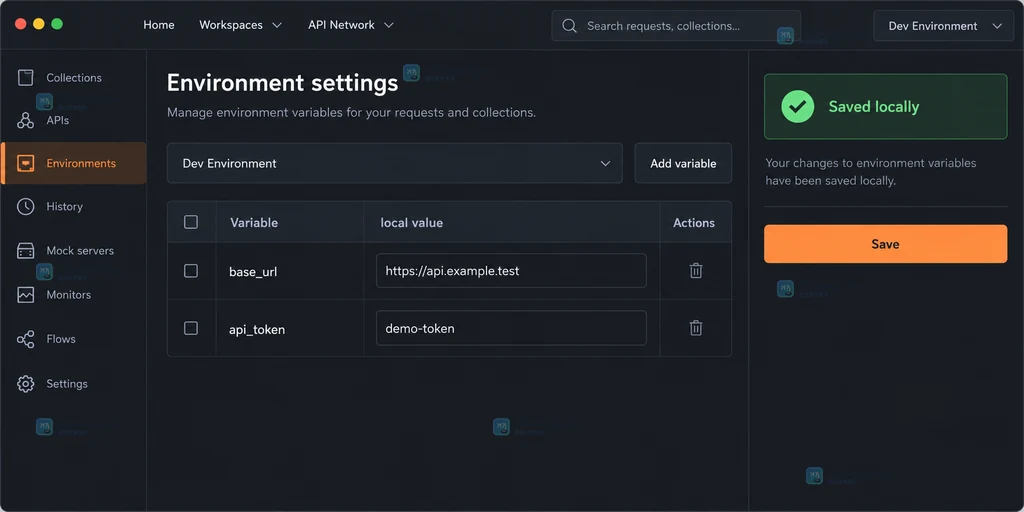Select Mock servers label in the sidebar
The height and width of the screenshot is (512, 1024).
[80, 251]
